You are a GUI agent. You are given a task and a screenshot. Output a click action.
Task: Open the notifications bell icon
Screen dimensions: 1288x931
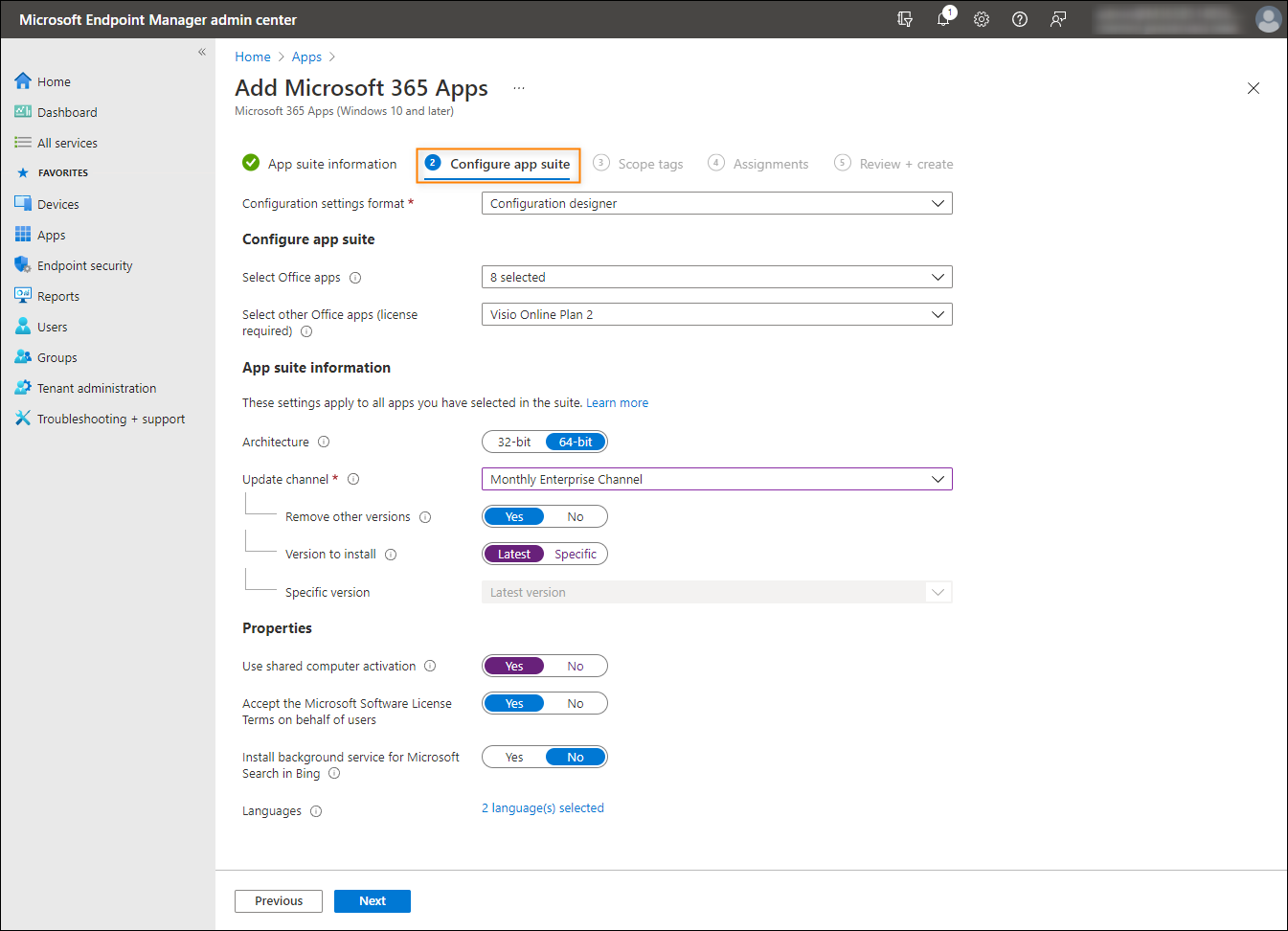[x=944, y=18]
